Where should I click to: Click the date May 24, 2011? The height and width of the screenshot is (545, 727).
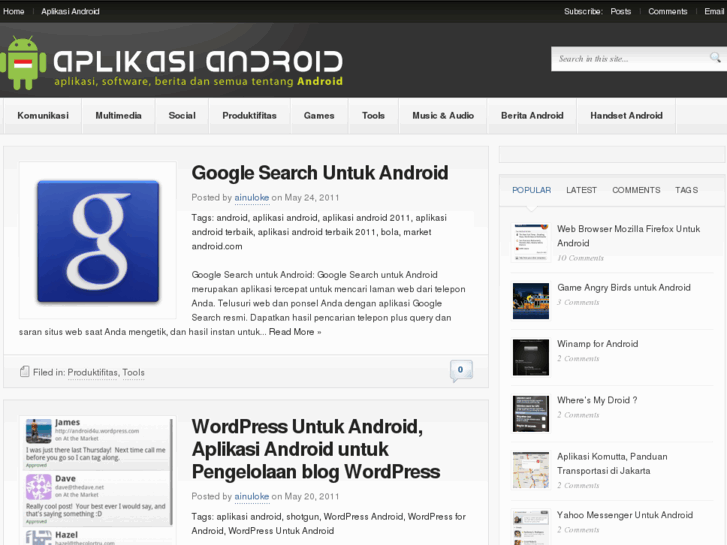pyautogui.click(x=312, y=198)
